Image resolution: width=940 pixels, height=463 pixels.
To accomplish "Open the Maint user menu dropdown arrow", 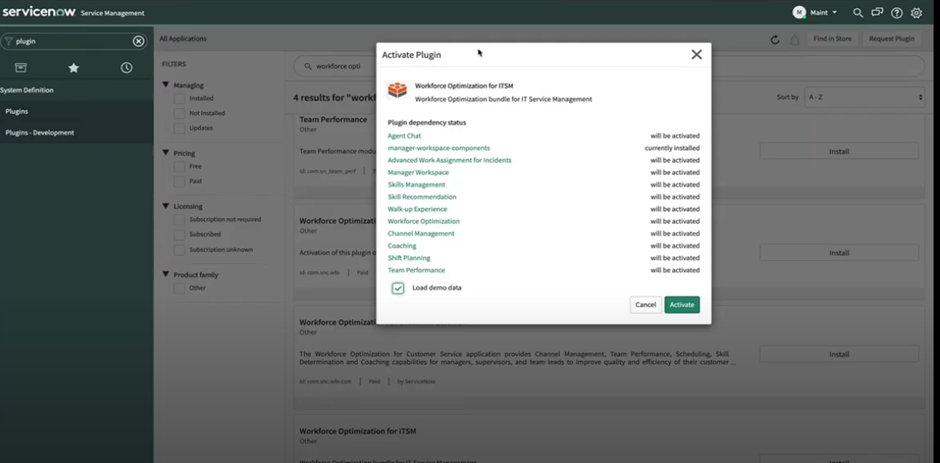I will tap(834, 13).
